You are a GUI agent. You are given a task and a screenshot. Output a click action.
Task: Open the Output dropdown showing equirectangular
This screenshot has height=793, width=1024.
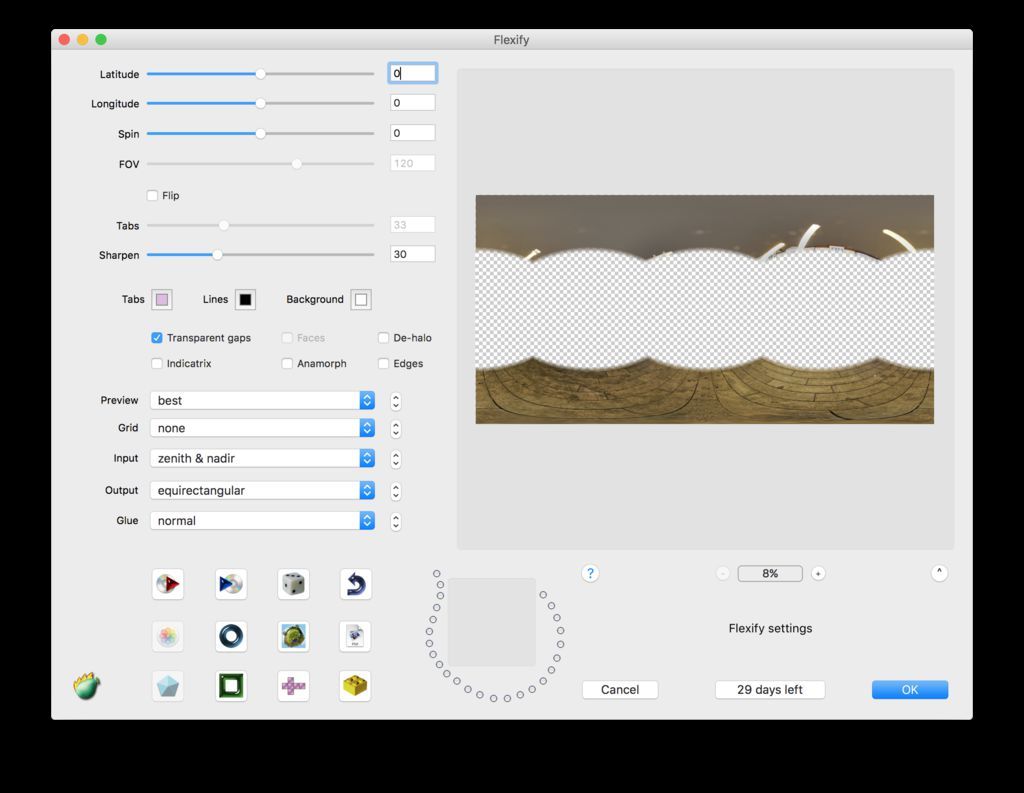[263, 490]
